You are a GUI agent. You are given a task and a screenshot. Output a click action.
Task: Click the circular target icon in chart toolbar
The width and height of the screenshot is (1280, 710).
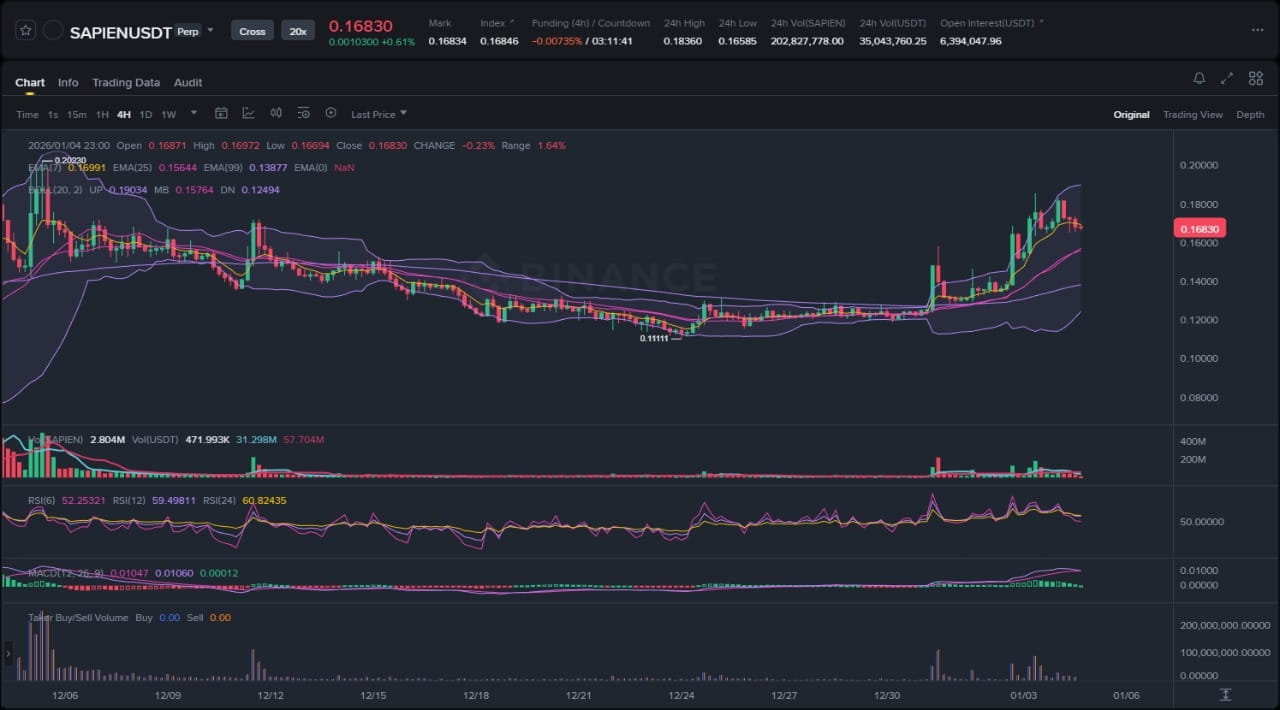click(331, 113)
